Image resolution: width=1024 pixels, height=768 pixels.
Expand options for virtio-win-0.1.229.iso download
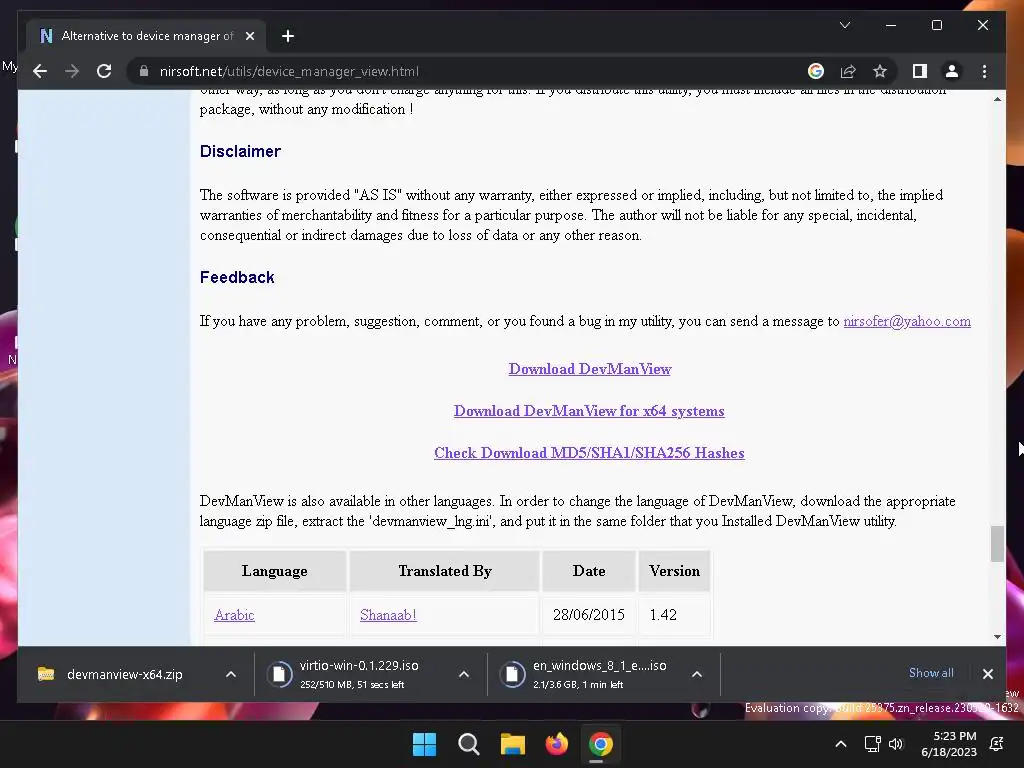click(x=464, y=675)
